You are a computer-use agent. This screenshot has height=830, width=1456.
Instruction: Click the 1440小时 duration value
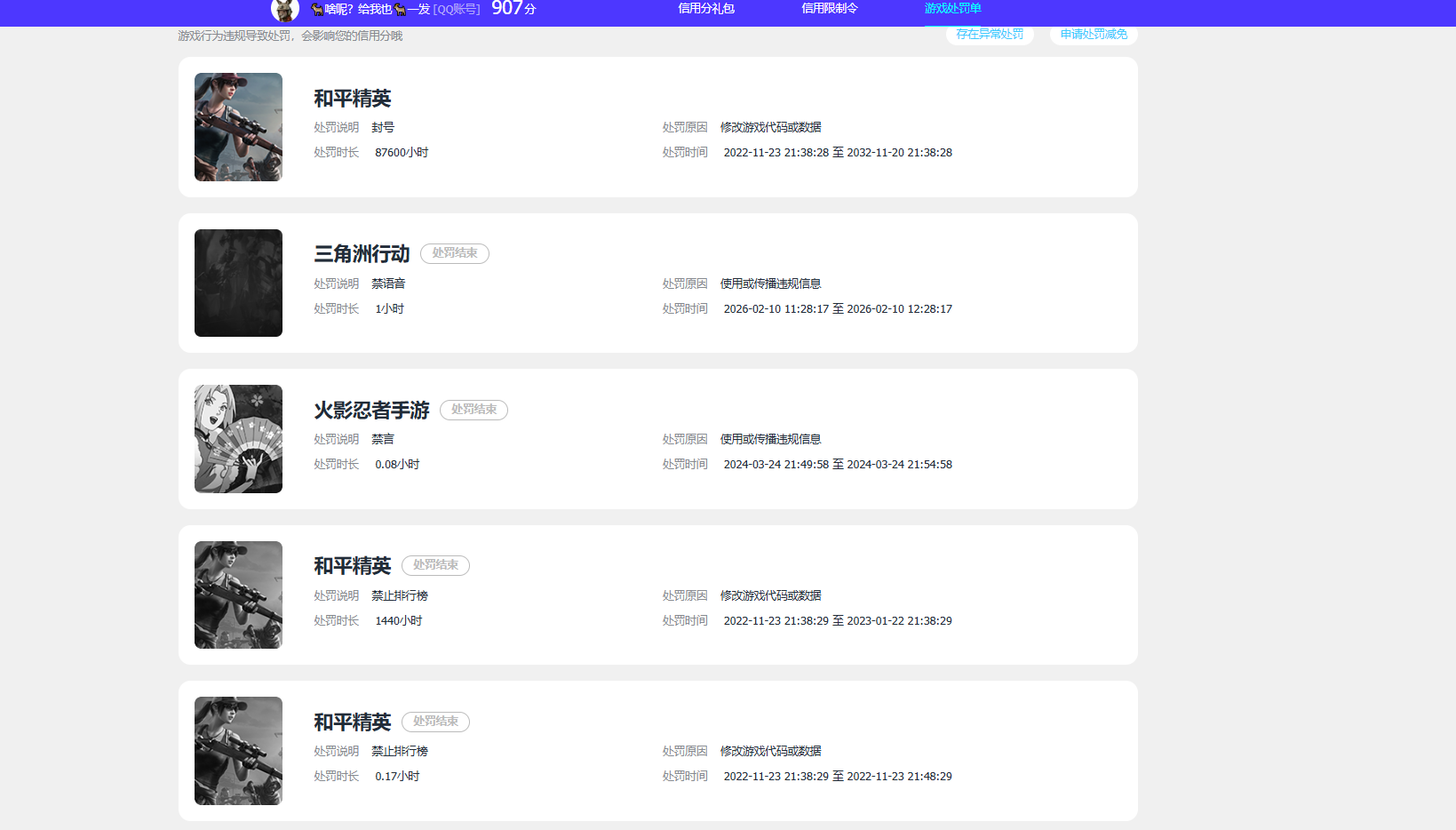point(399,621)
